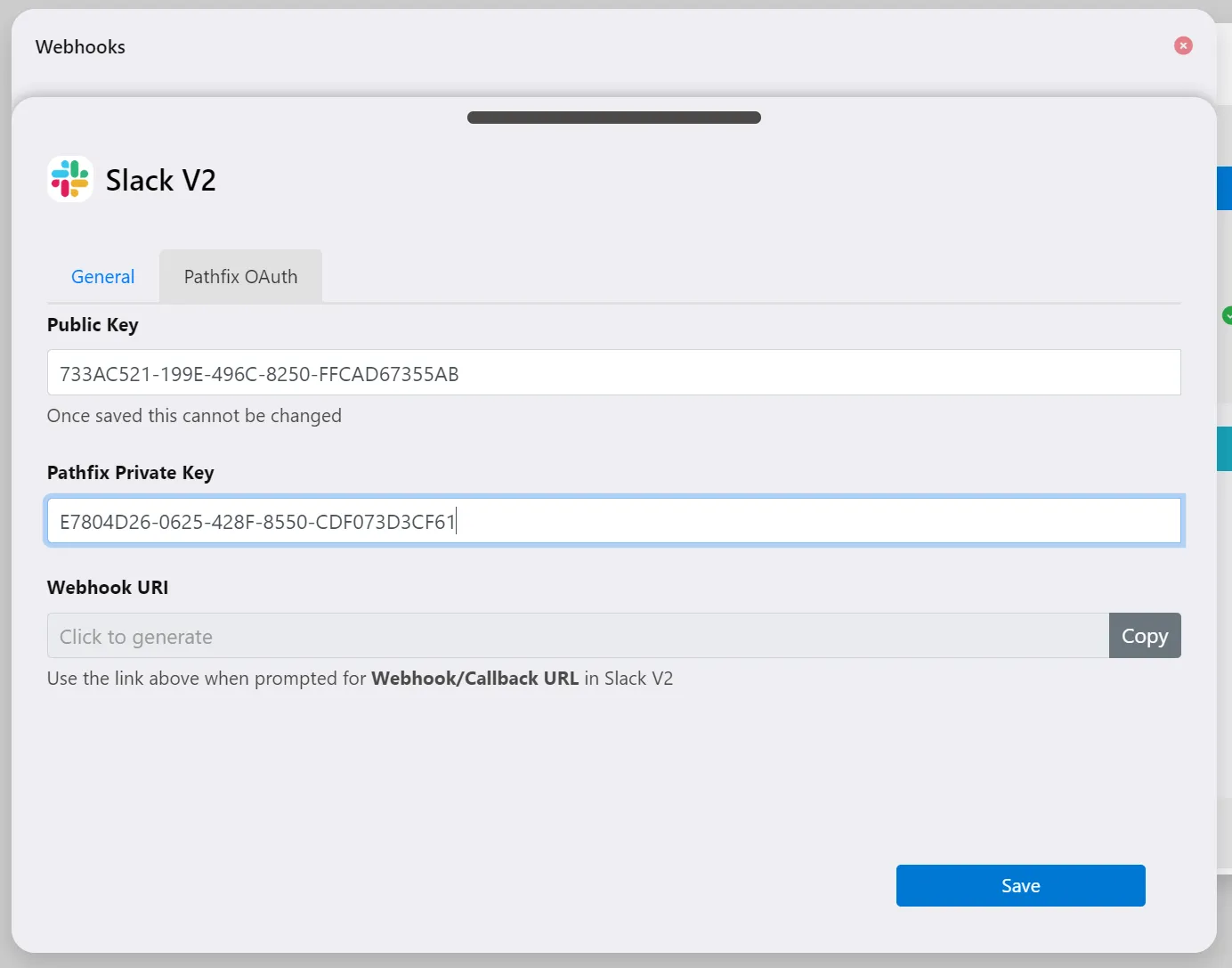Switch to the General tab
Image resolution: width=1232 pixels, height=968 pixels.
103,277
